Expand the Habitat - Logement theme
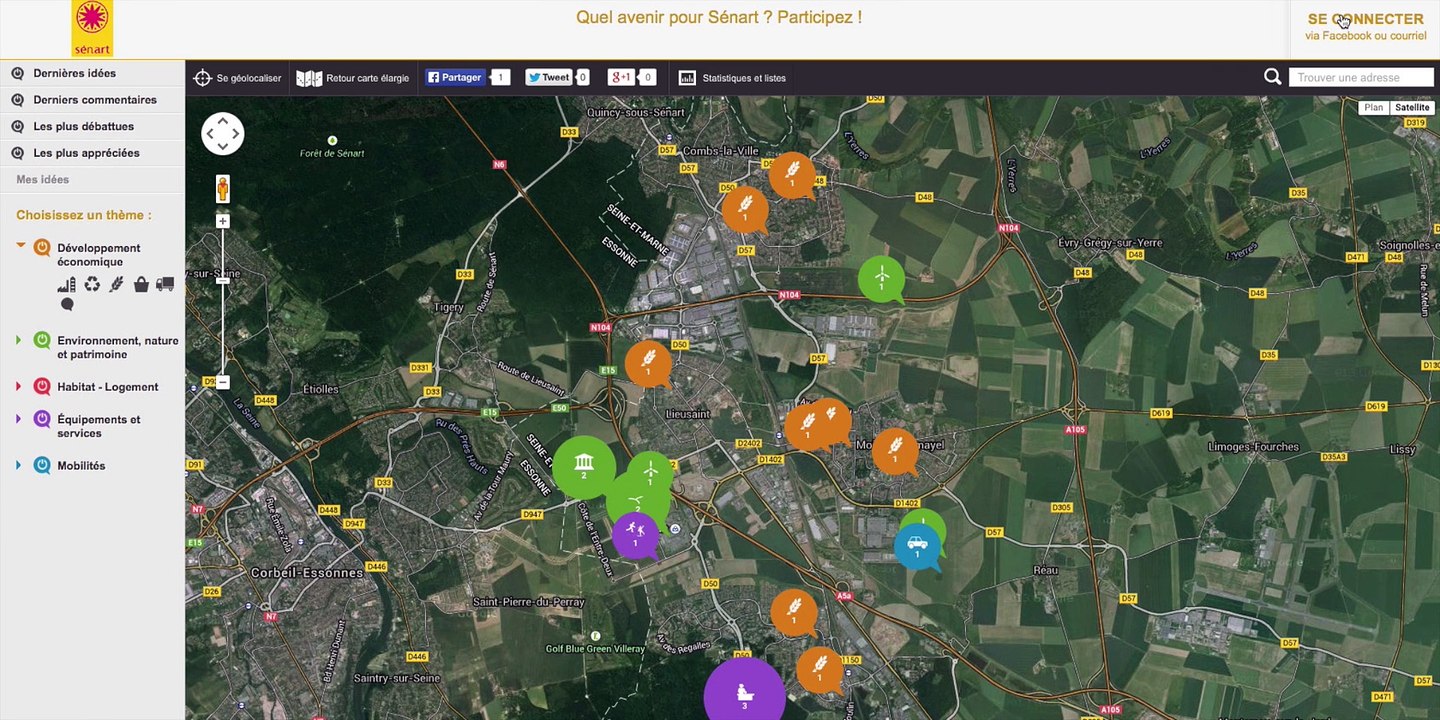This screenshot has width=1440, height=720. [x=18, y=386]
